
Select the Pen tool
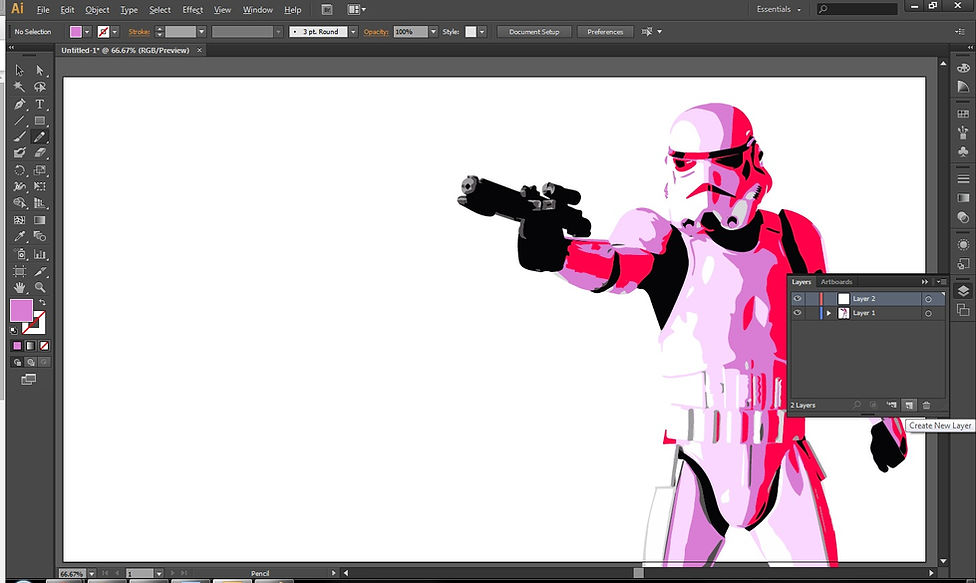tap(19, 104)
